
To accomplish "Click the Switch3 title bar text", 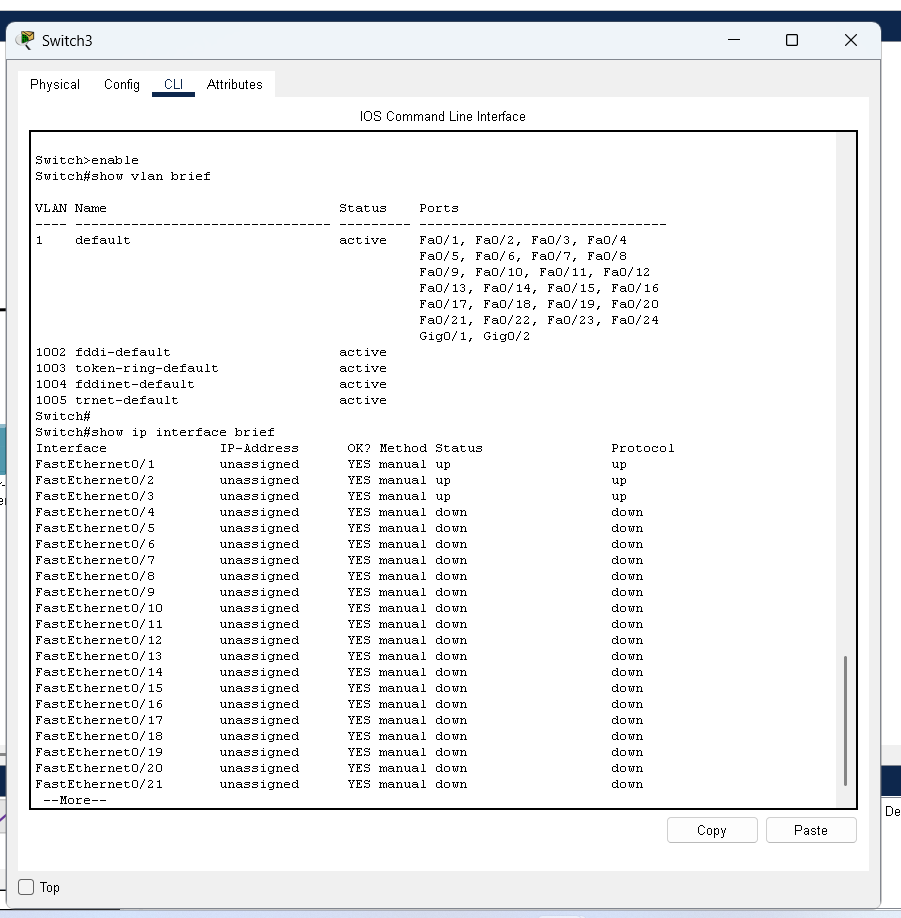I will coord(67,41).
